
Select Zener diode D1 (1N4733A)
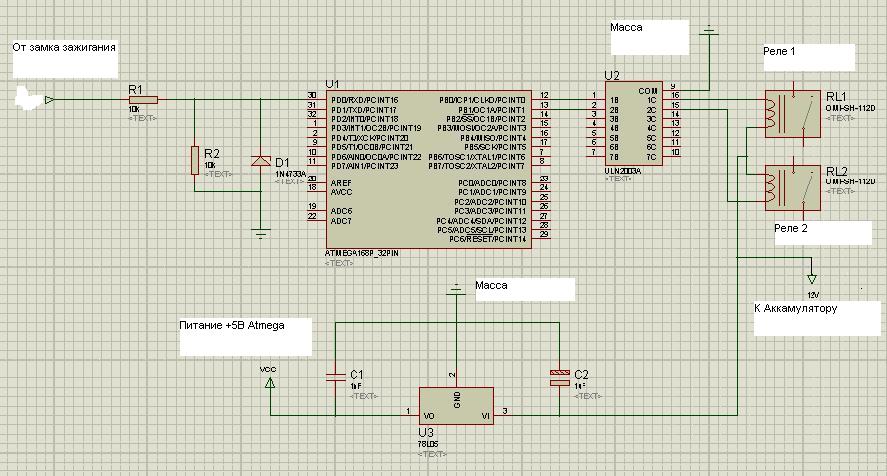tap(261, 160)
